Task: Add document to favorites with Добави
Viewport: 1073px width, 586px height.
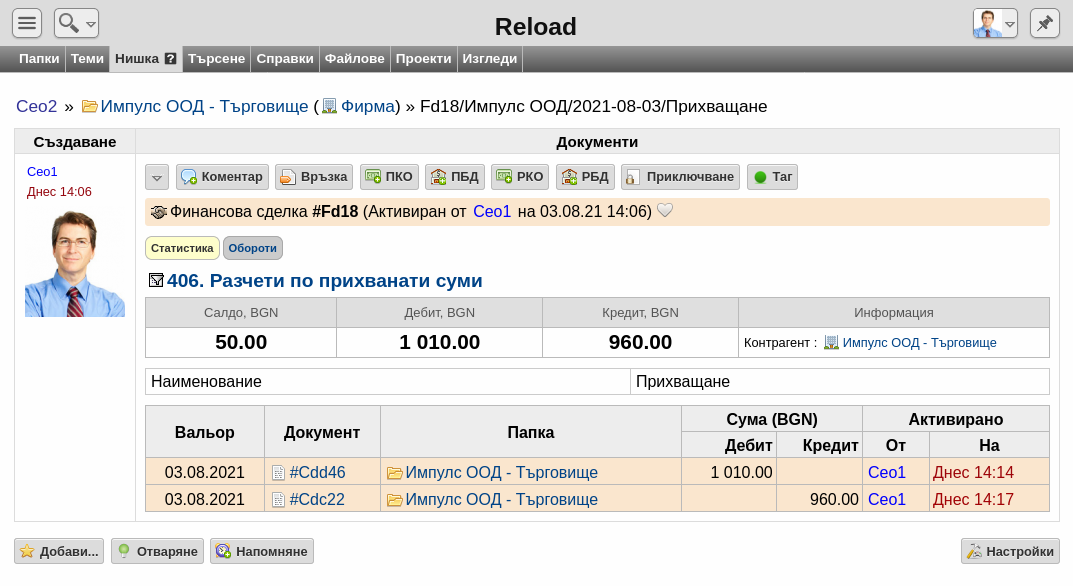Action: [x=59, y=551]
